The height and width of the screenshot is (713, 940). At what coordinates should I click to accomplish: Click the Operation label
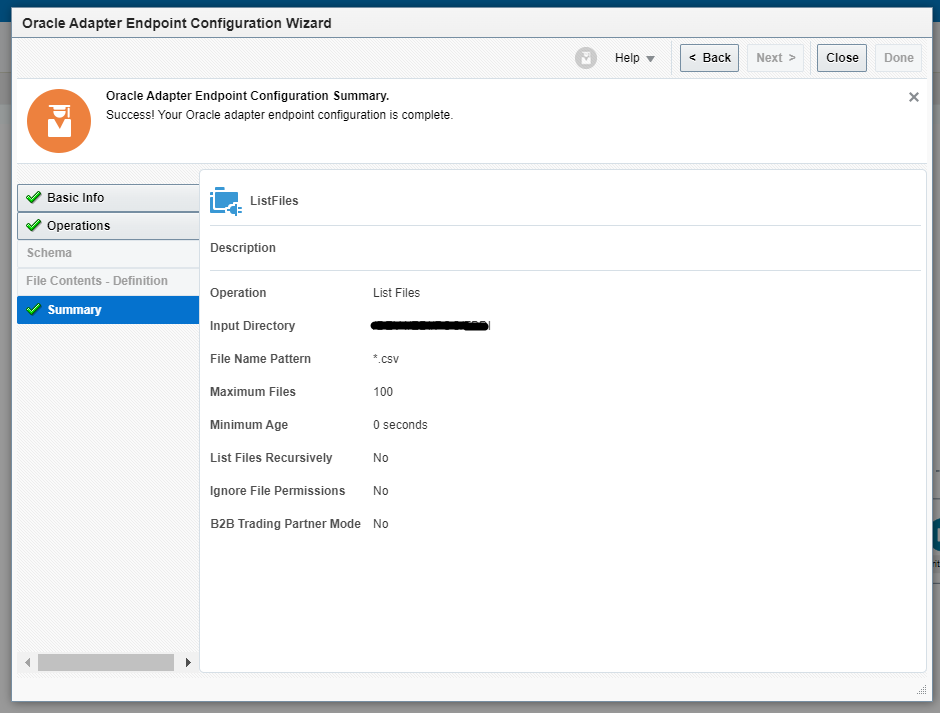(238, 293)
